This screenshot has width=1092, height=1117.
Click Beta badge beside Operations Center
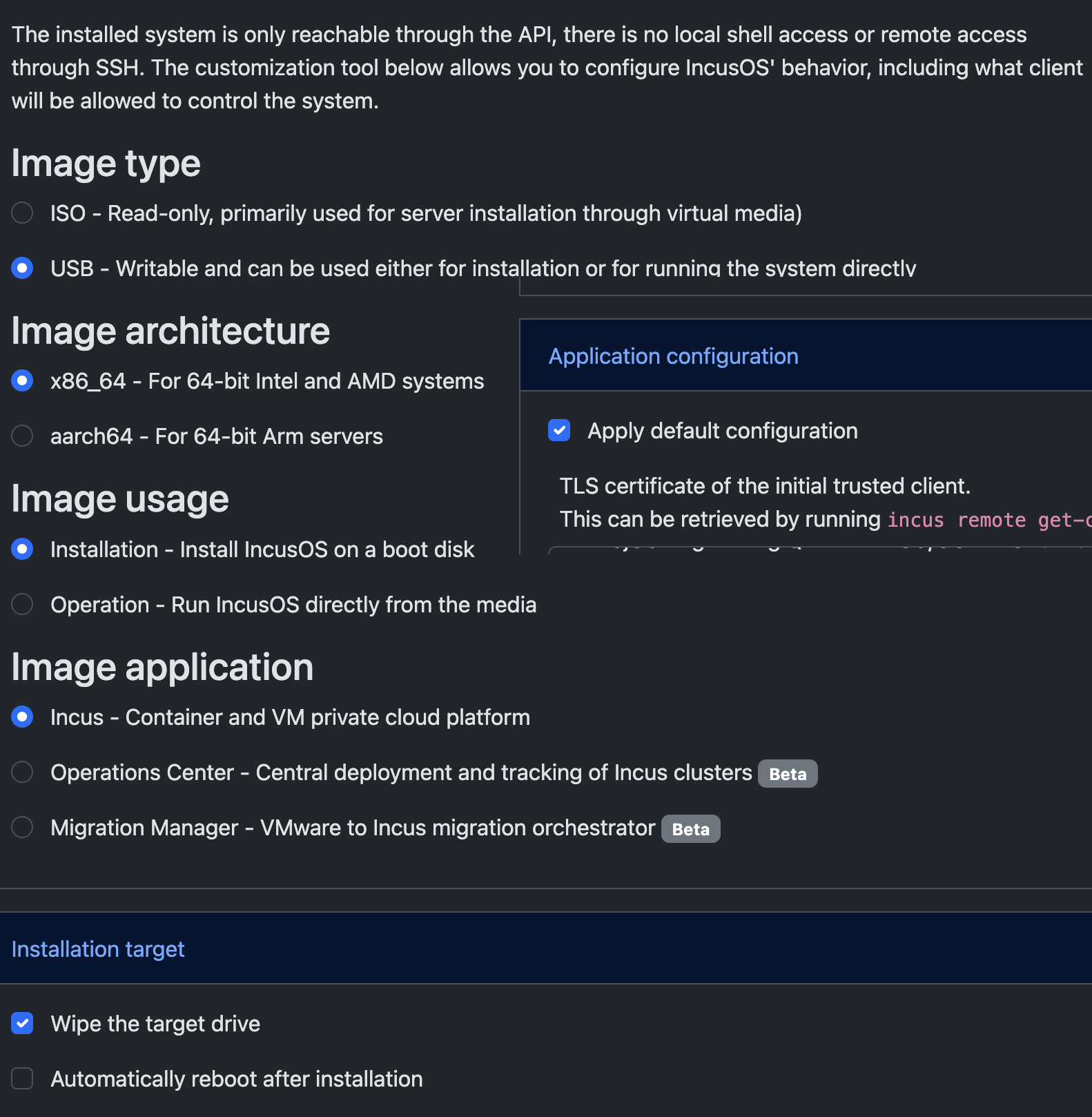coord(788,774)
